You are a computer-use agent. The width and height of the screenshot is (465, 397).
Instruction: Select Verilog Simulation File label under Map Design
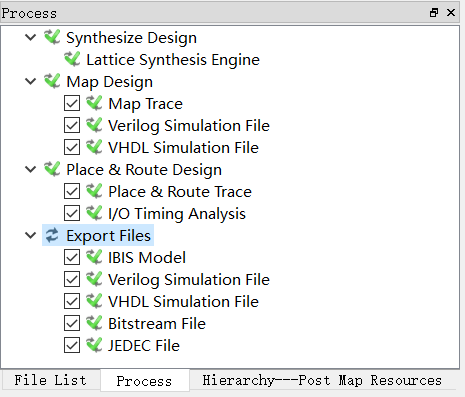pos(189,126)
